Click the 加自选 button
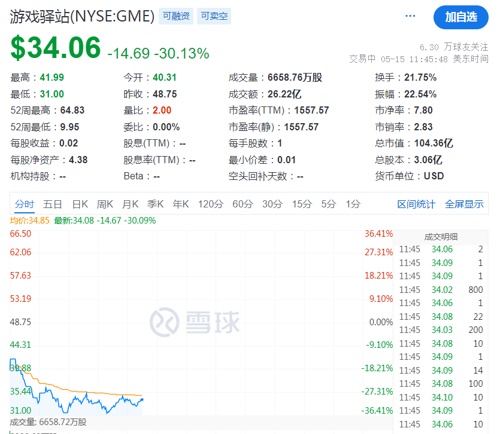Screen dimensions: 500x434 click(461, 17)
